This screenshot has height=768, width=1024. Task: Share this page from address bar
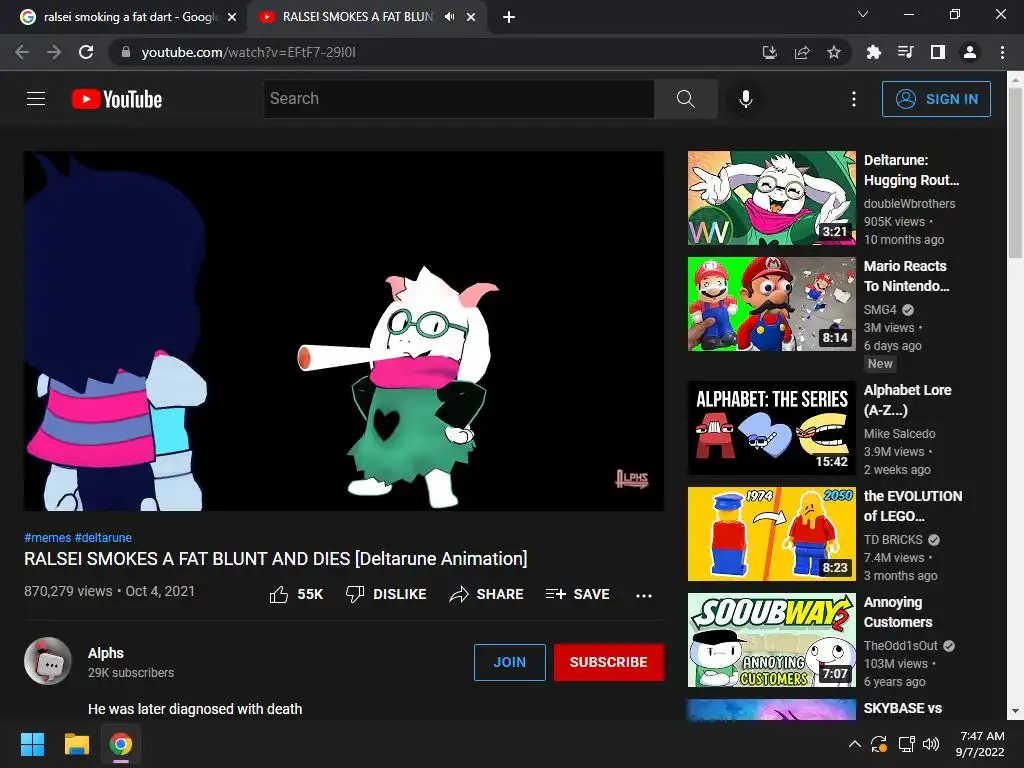click(x=802, y=52)
